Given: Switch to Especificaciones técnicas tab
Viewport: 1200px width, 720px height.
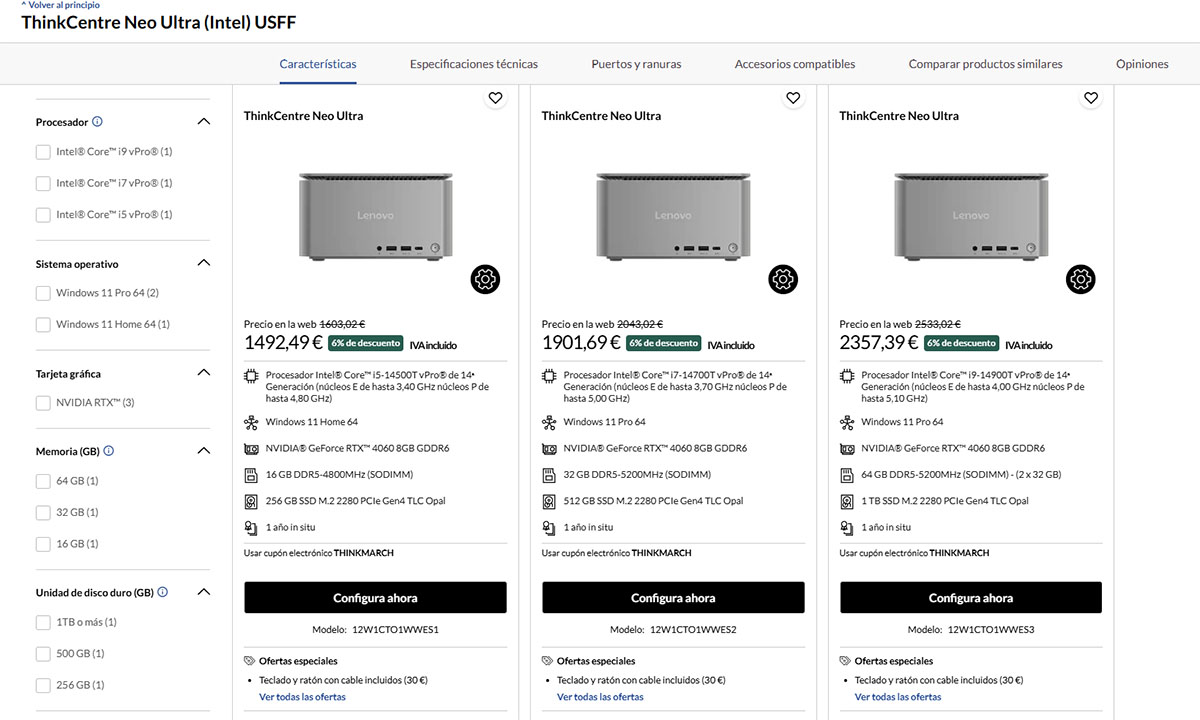Looking at the screenshot, I should tap(474, 64).
